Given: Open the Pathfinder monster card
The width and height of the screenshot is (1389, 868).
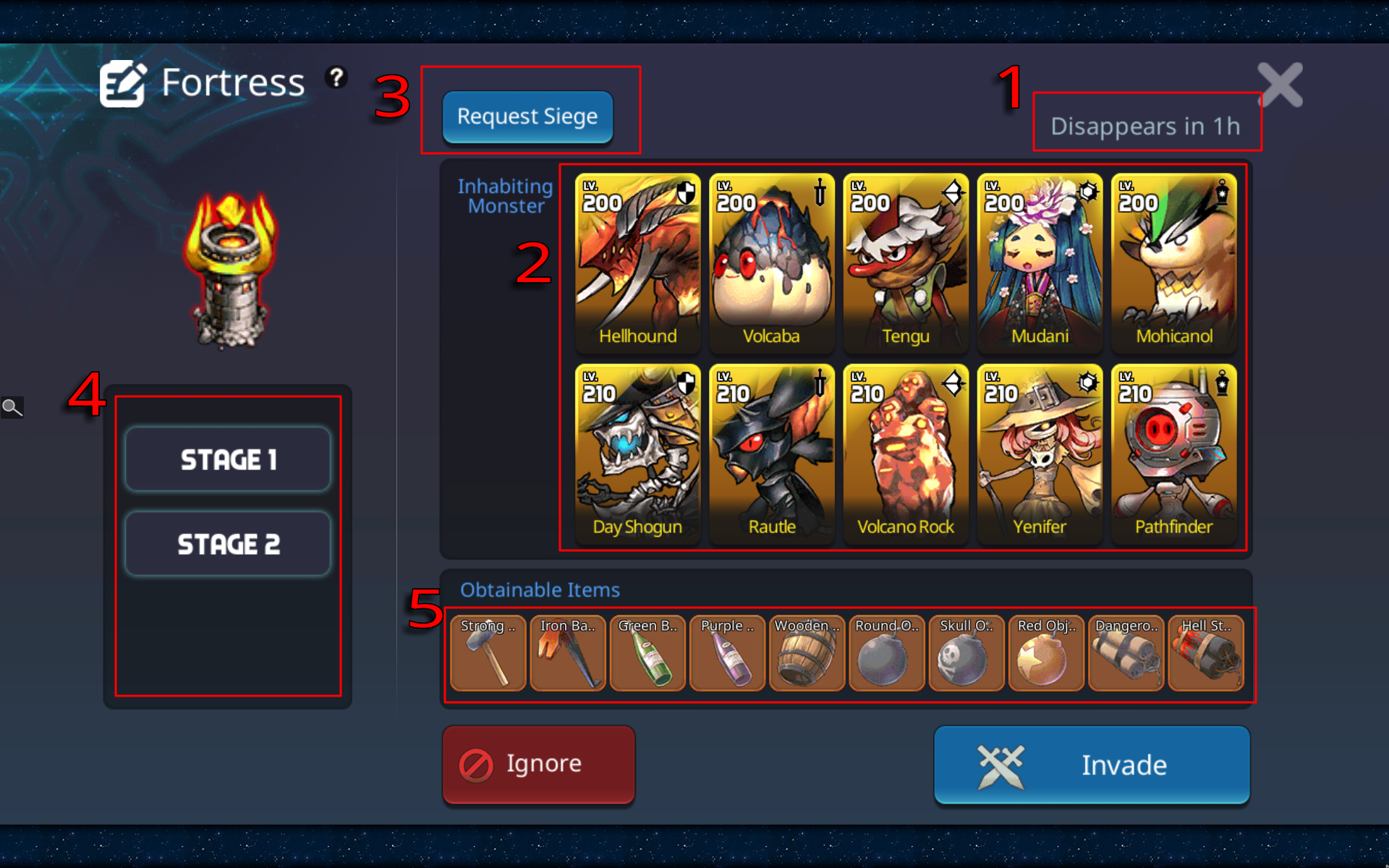Looking at the screenshot, I should point(1174,454).
